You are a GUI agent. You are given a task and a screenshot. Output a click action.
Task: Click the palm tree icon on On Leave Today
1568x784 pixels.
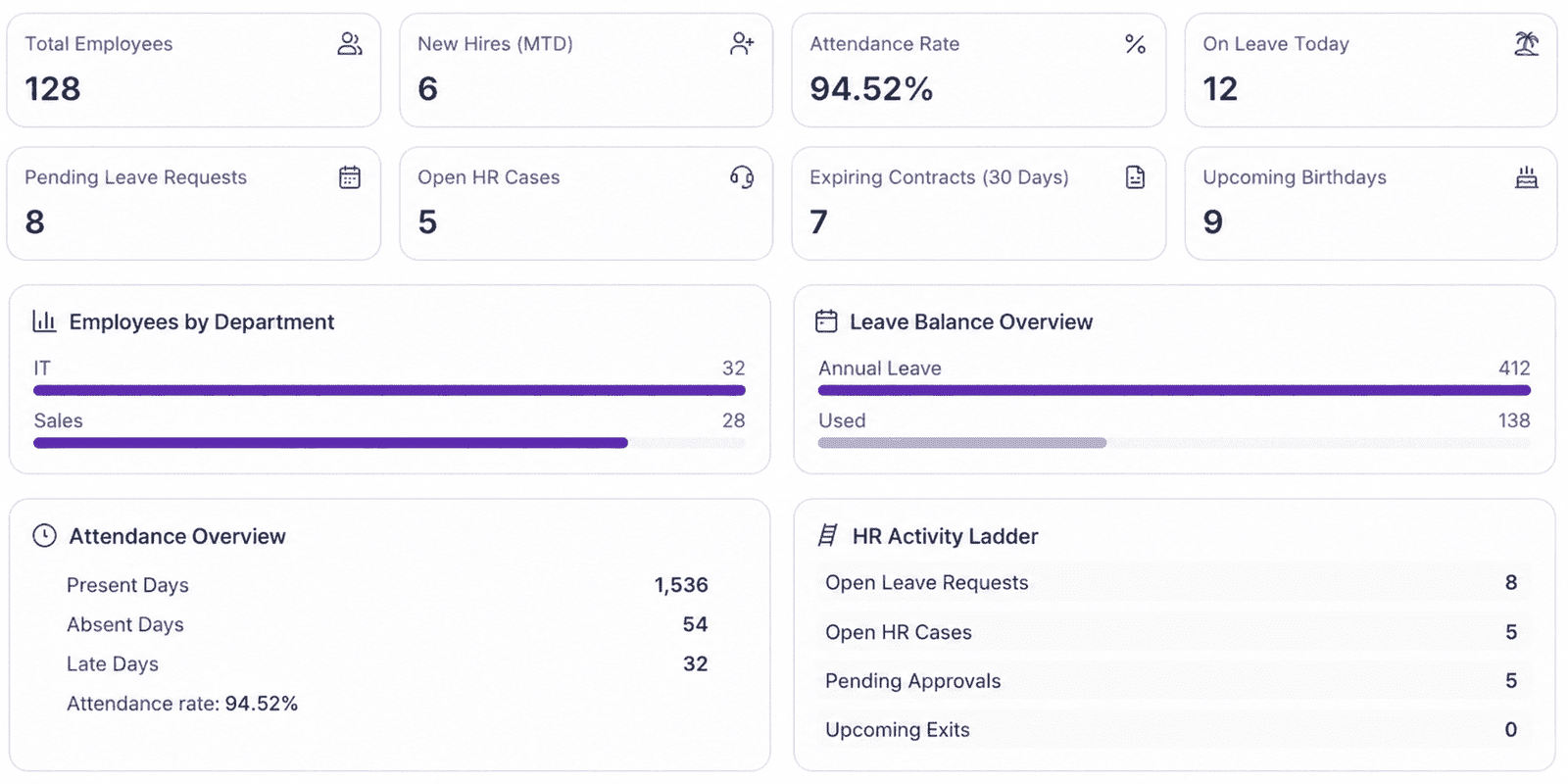coord(1527,44)
